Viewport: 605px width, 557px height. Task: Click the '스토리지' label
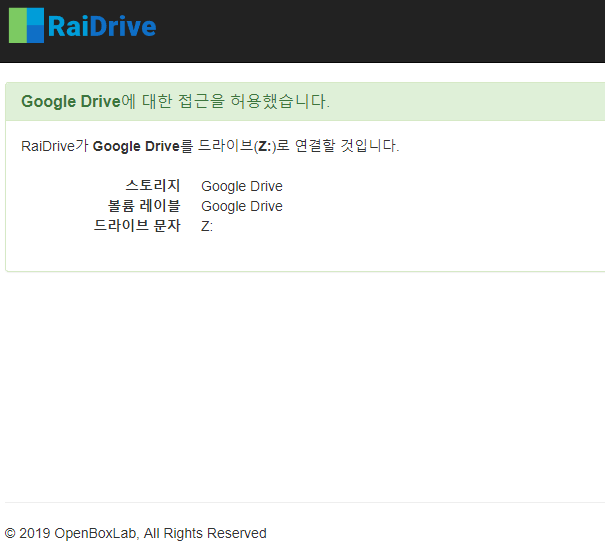[153, 186]
